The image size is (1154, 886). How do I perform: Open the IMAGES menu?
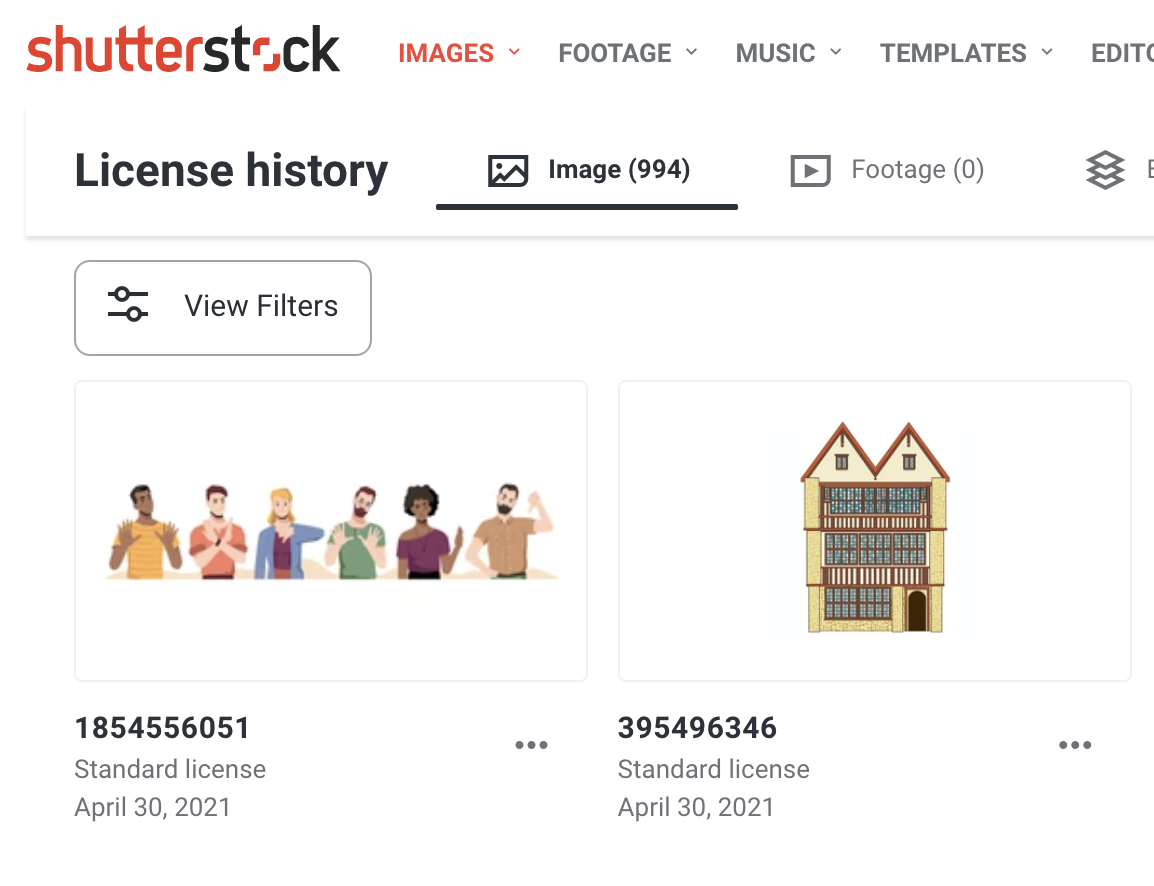pyautogui.click(x=446, y=53)
